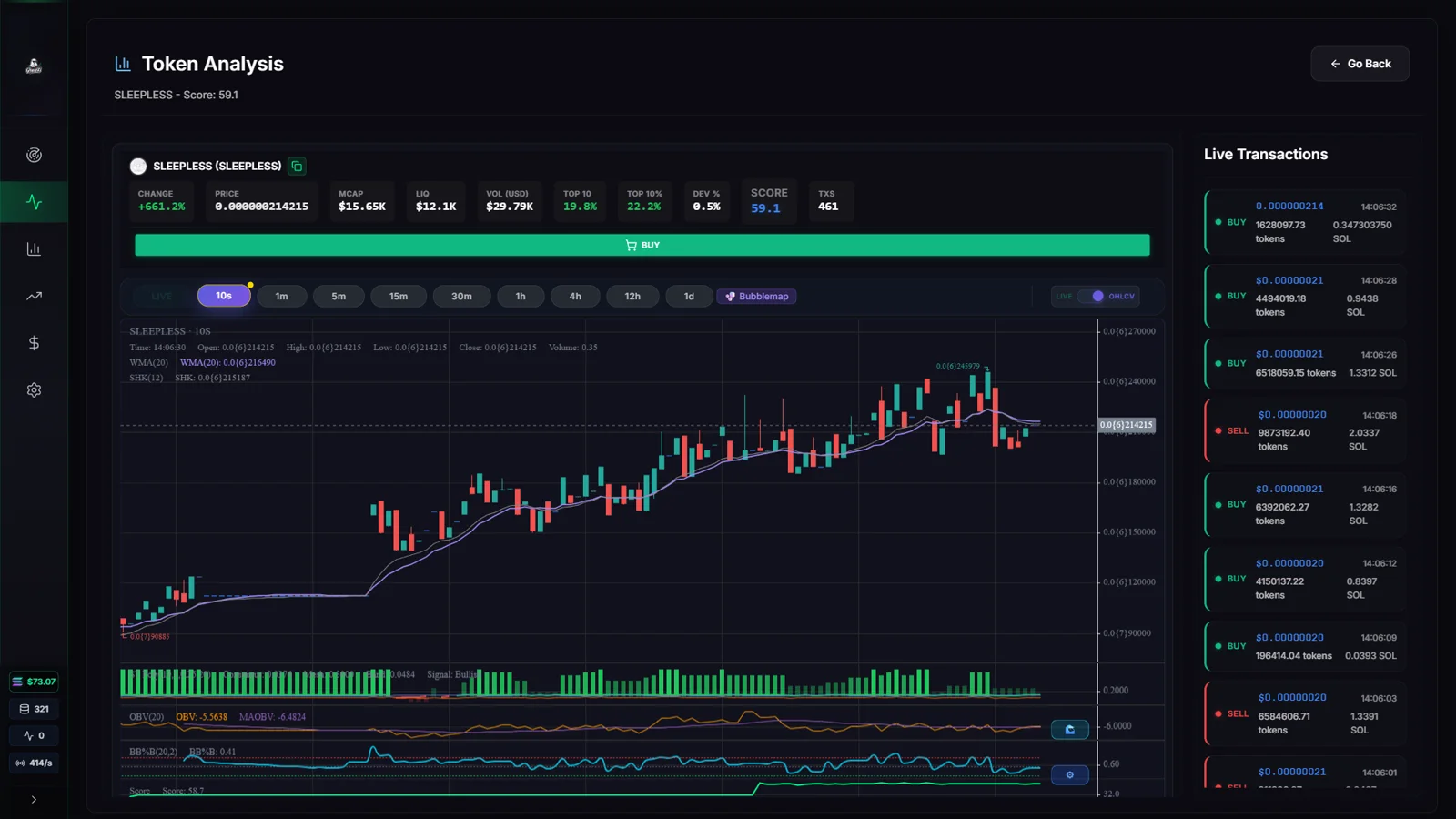The height and width of the screenshot is (819, 1456).
Task: Open the BUY transaction at 14:06:32
Action: click(x=1306, y=222)
